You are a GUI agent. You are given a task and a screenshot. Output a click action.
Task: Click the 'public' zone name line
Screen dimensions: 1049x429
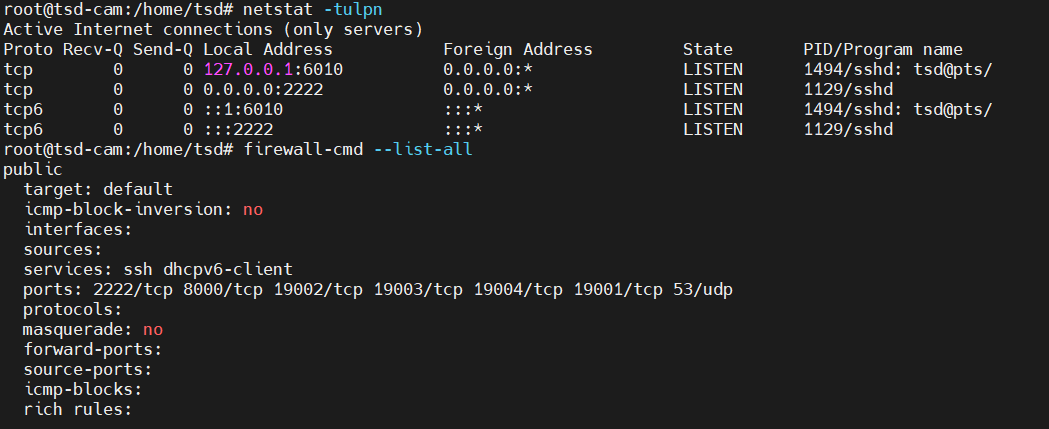click(x=33, y=169)
